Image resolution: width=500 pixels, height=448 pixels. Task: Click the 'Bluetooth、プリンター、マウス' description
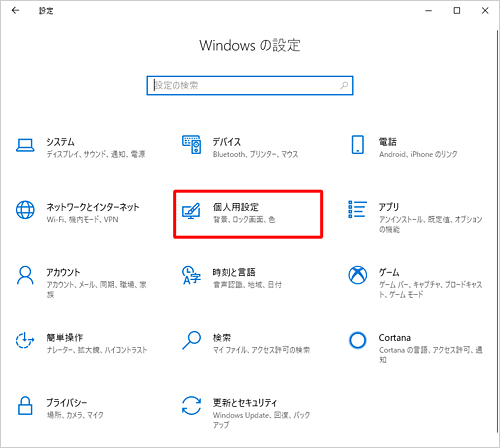click(x=255, y=154)
